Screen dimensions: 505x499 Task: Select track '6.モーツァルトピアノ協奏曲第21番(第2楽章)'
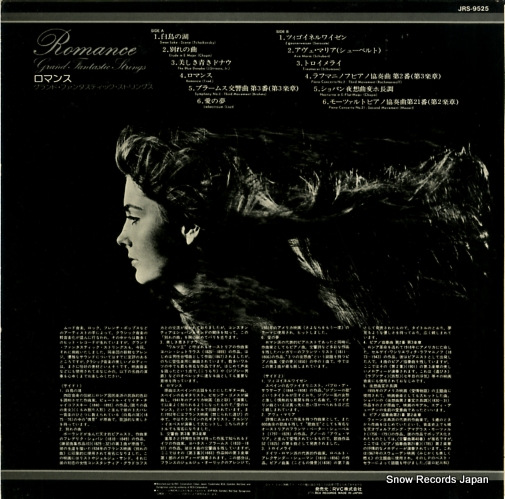click(390, 102)
